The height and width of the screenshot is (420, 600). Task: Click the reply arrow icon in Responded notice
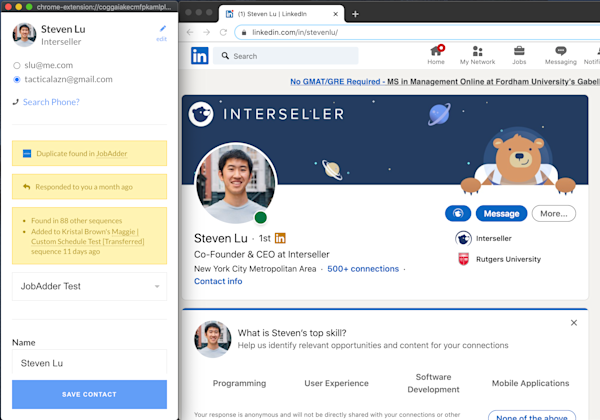(x=26, y=187)
